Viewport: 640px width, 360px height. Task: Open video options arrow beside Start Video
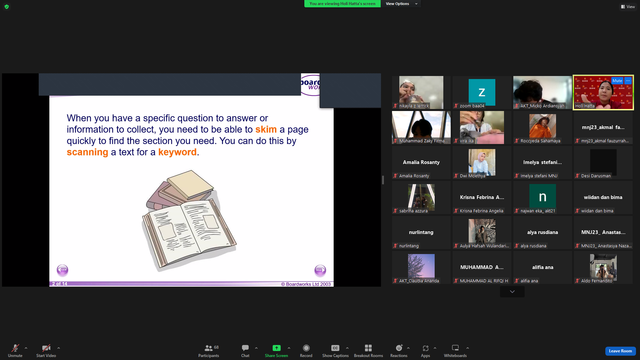(x=58, y=348)
